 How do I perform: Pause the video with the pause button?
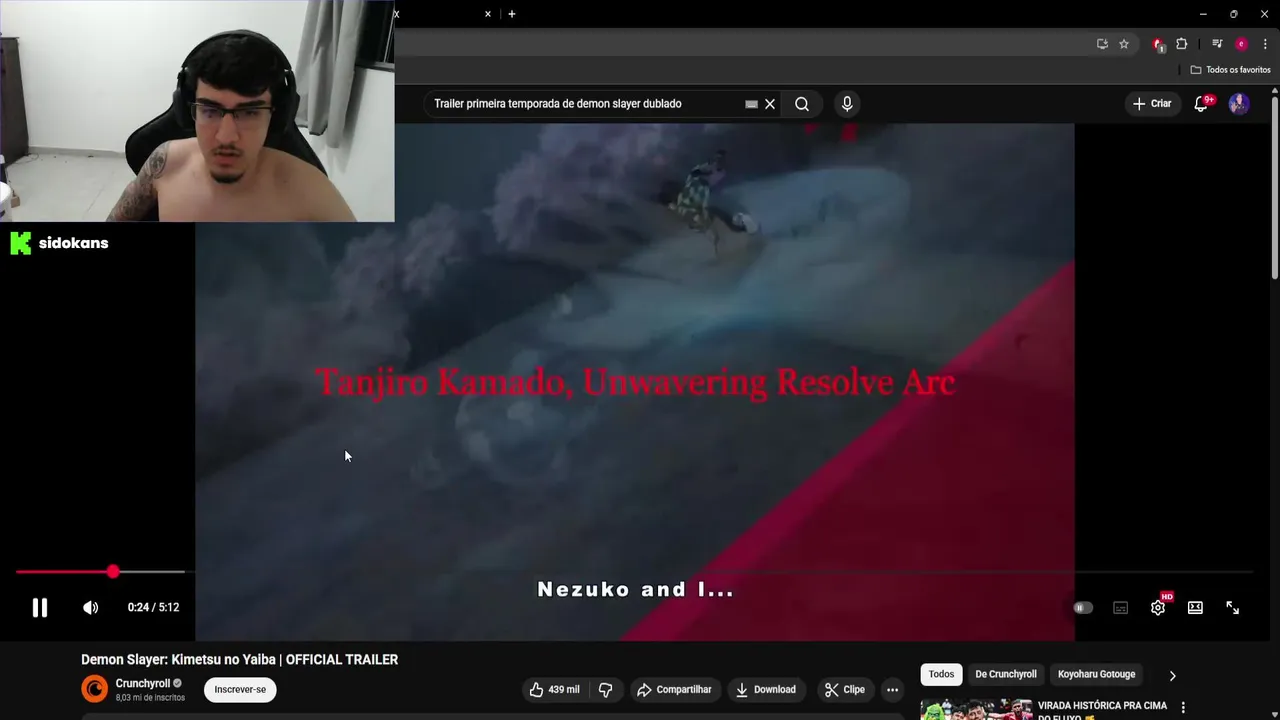coord(40,607)
